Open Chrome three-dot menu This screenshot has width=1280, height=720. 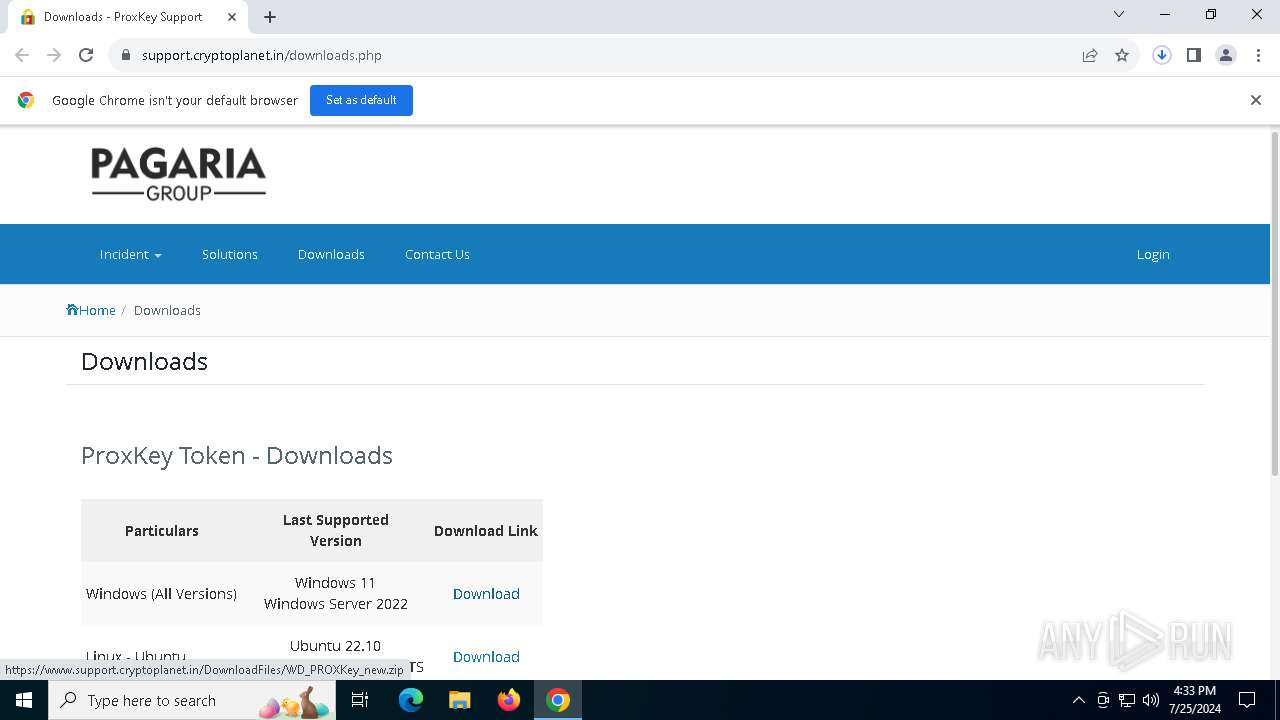pos(1257,55)
